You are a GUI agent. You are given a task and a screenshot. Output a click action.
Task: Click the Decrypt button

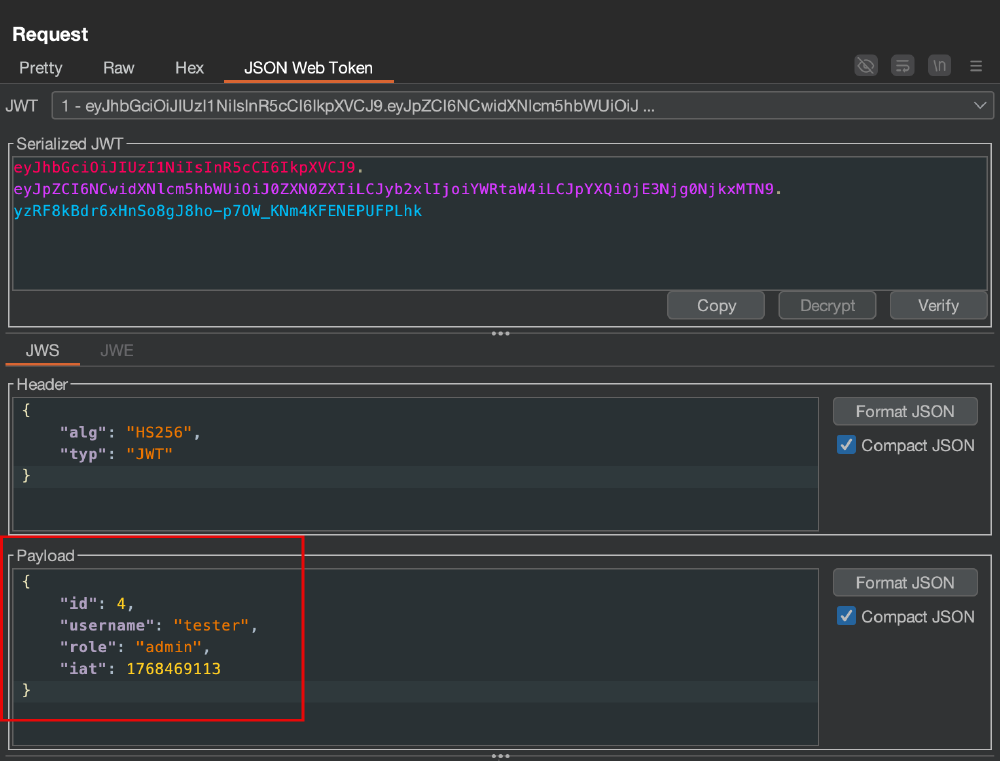pyautogui.click(x=827, y=306)
